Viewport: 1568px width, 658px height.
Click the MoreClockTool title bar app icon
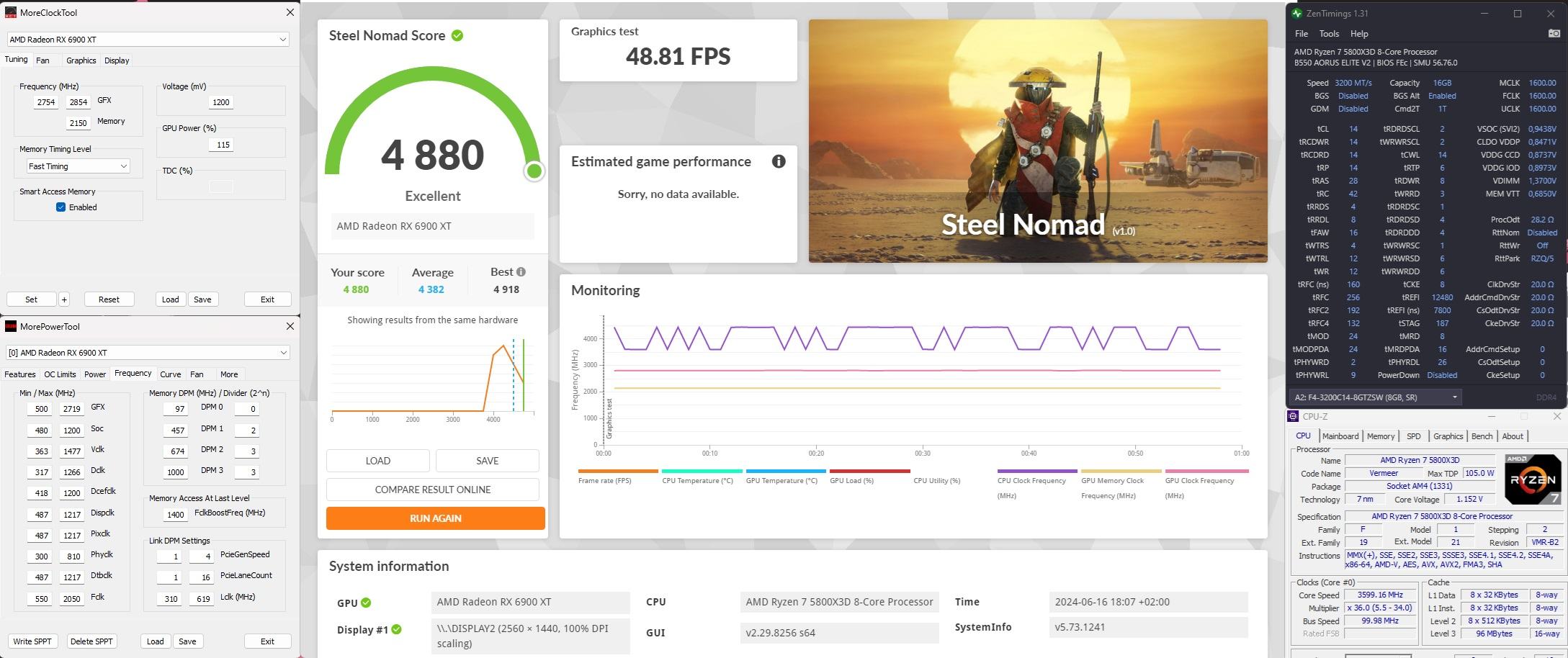[11, 12]
